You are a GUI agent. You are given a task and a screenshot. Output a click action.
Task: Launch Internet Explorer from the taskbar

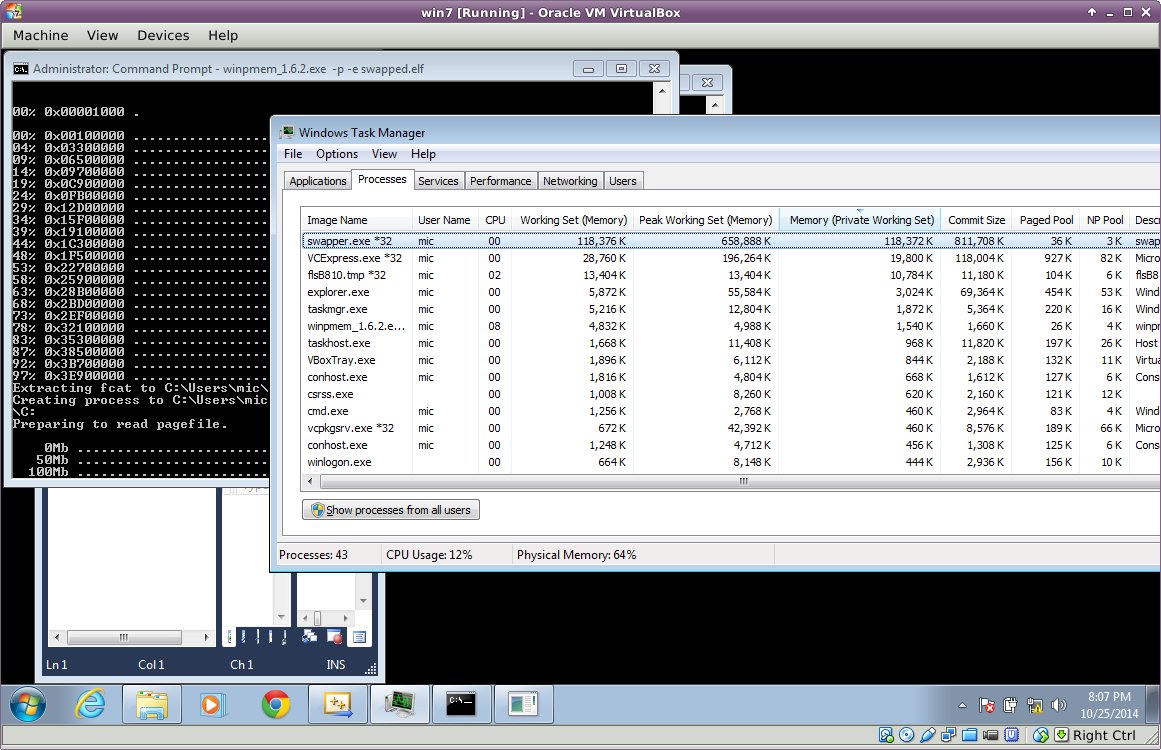pyautogui.click(x=90, y=704)
